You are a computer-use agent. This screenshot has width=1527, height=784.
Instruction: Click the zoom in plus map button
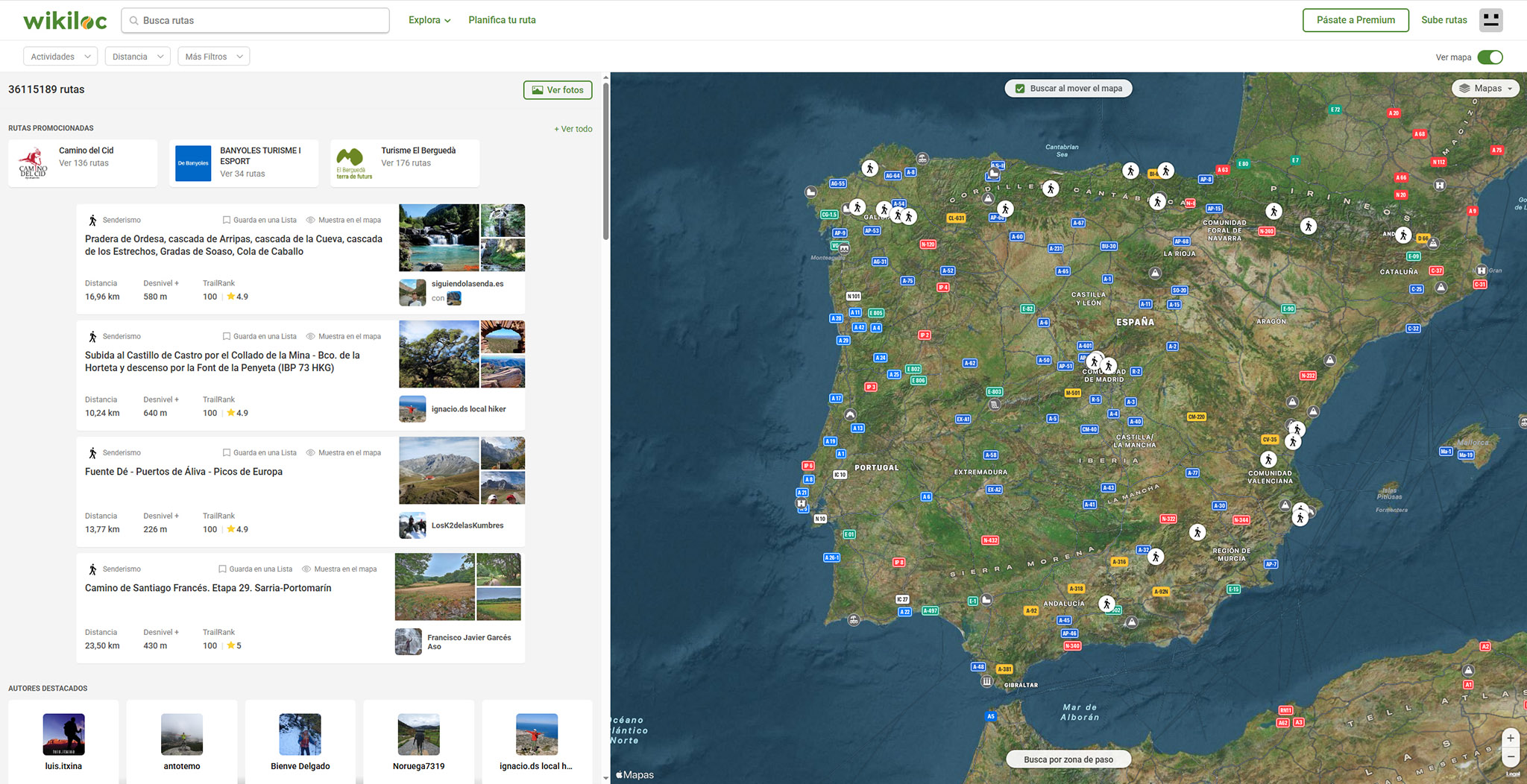pyautogui.click(x=1510, y=738)
